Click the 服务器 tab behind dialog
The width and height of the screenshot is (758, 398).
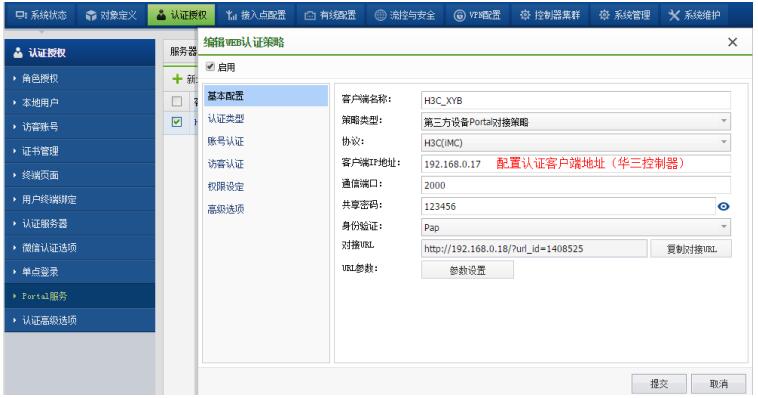click(x=183, y=51)
